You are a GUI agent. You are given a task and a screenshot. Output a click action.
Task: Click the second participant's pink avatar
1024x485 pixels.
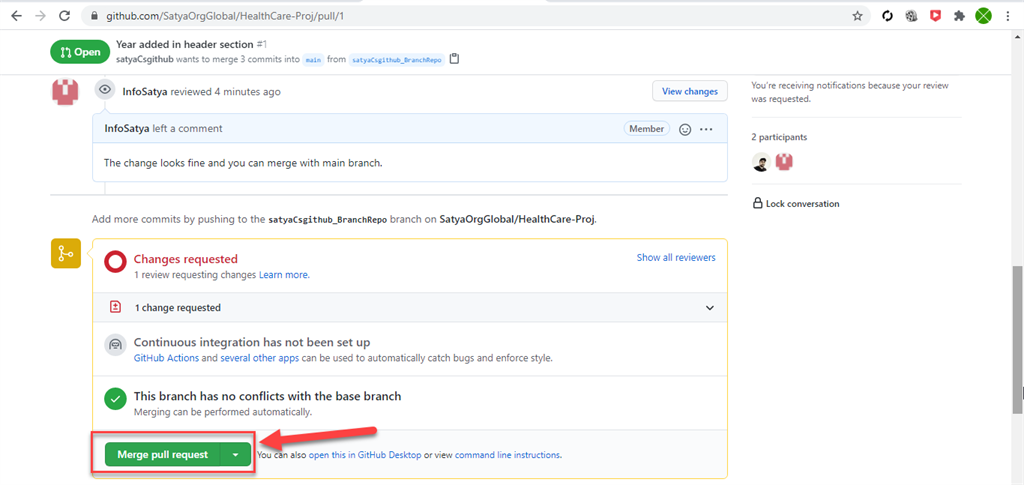784,162
